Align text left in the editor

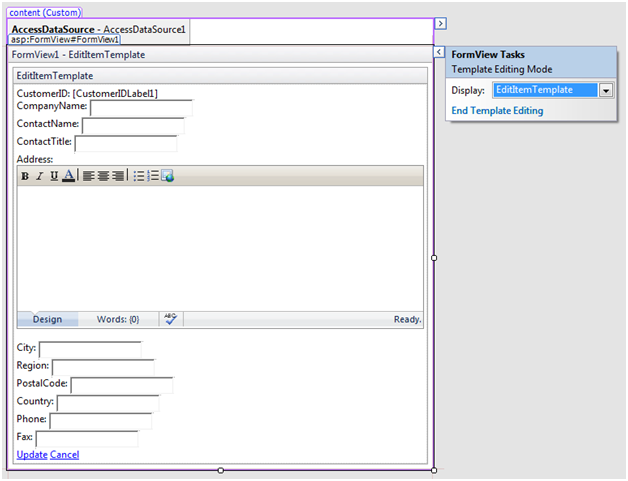88,176
